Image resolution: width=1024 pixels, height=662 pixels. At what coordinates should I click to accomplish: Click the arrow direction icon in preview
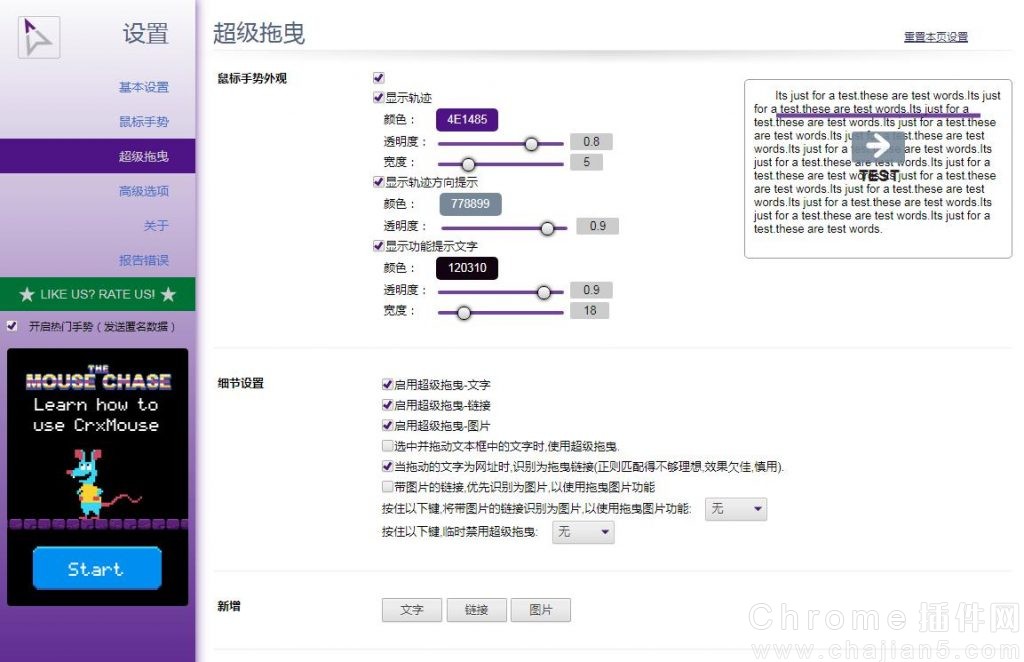tap(878, 146)
